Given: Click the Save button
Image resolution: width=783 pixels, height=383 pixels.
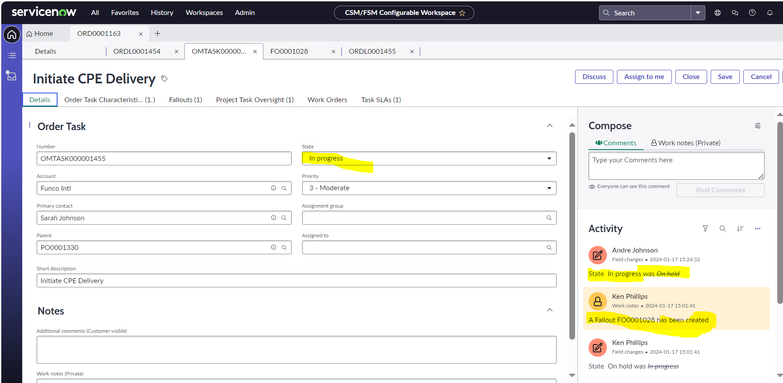Looking at the screenshot, I should click(725, 76).
